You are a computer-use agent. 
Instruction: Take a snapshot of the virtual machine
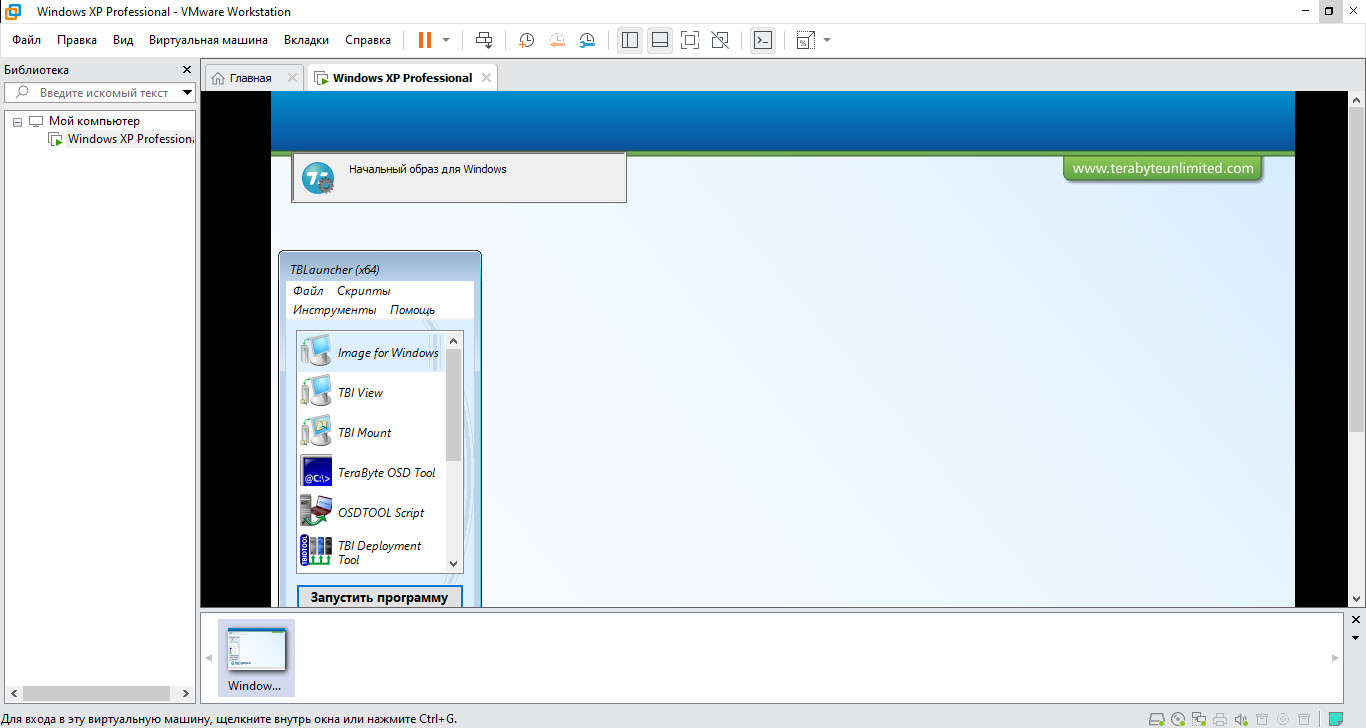(526, 40)
